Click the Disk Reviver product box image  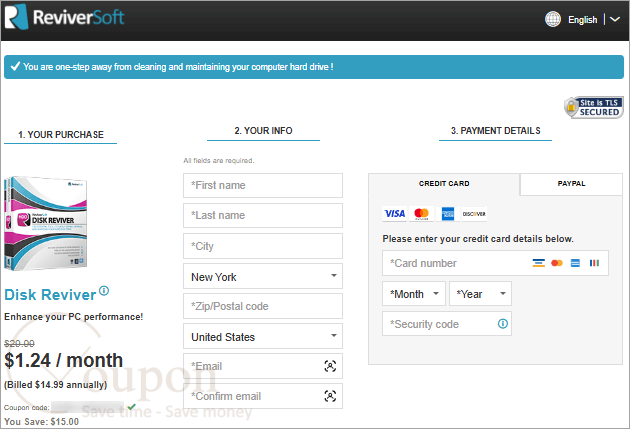pos(45,223)
